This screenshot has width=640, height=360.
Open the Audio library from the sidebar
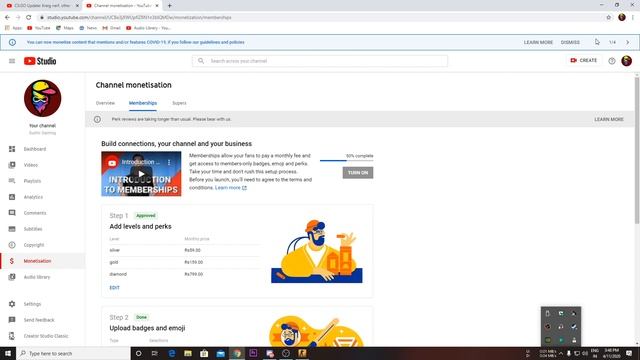(37, 277)
